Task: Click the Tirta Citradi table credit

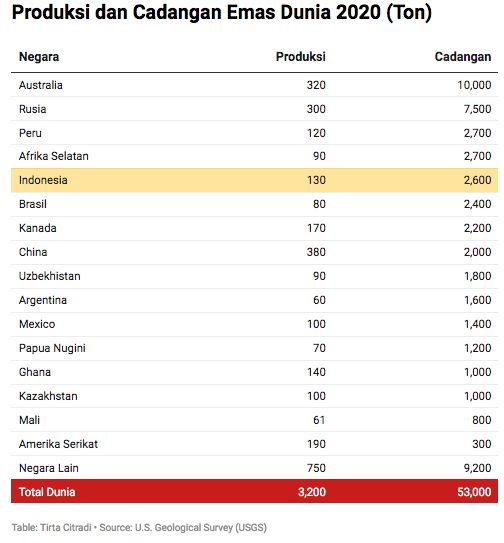Action: (x=66, y=527)
